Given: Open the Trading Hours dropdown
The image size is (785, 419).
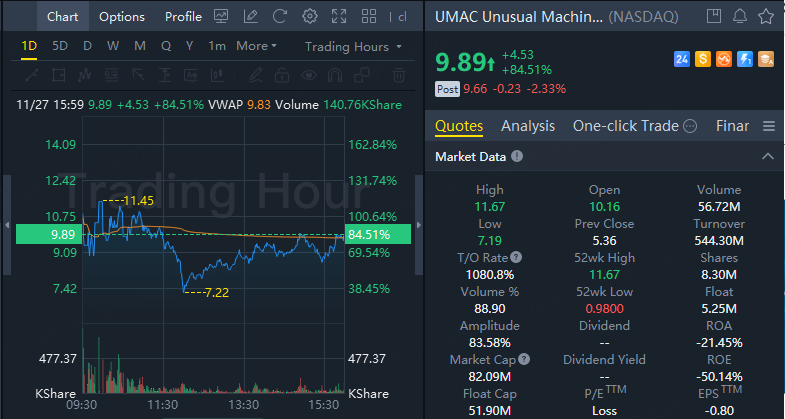Looking at the screenshot, I should [x=353, y=47].
